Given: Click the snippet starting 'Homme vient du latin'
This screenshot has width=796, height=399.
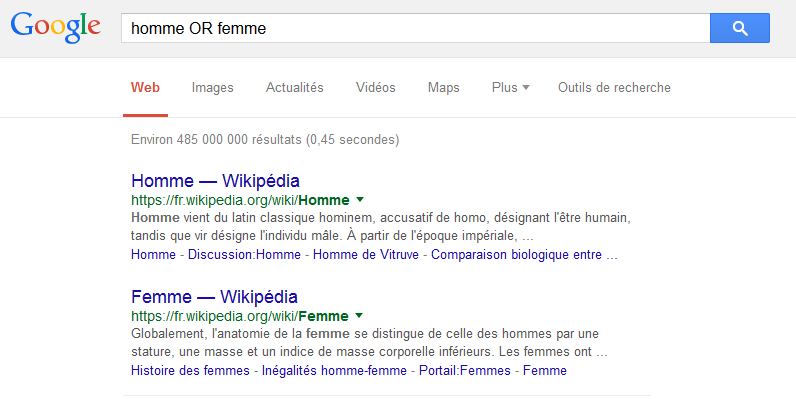Looking at the screenshot, I should (381, 226).
